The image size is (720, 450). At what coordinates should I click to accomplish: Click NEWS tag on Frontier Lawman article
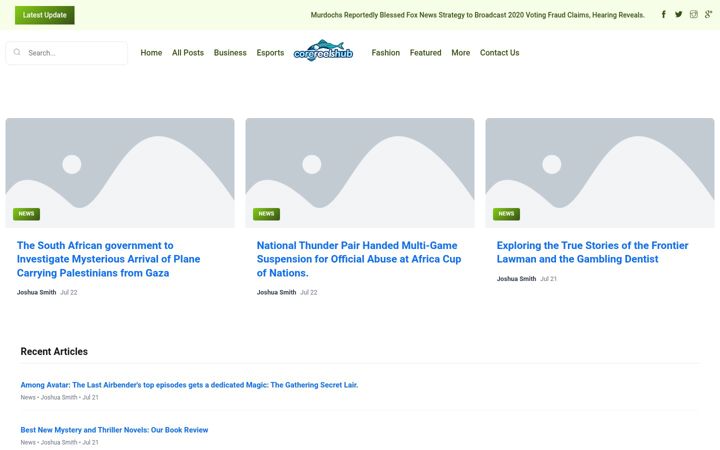point(506,214)
